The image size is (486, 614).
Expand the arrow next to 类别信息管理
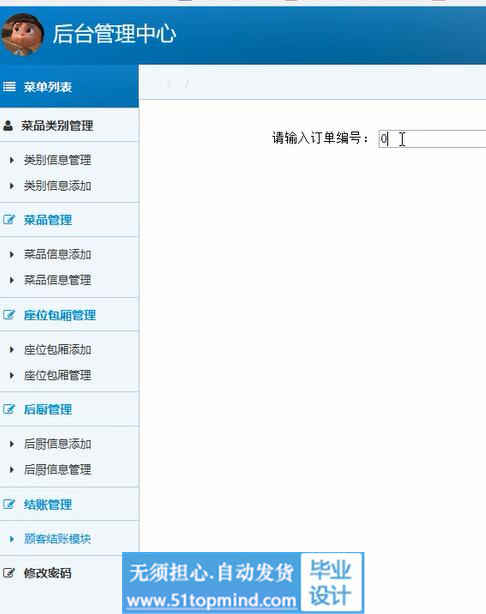12,160
